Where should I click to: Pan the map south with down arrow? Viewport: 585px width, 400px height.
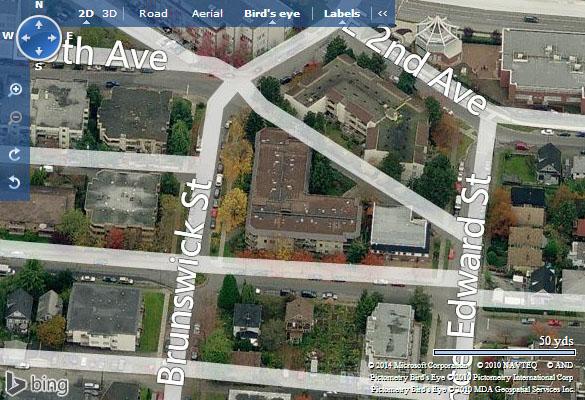tap(39, 51)
